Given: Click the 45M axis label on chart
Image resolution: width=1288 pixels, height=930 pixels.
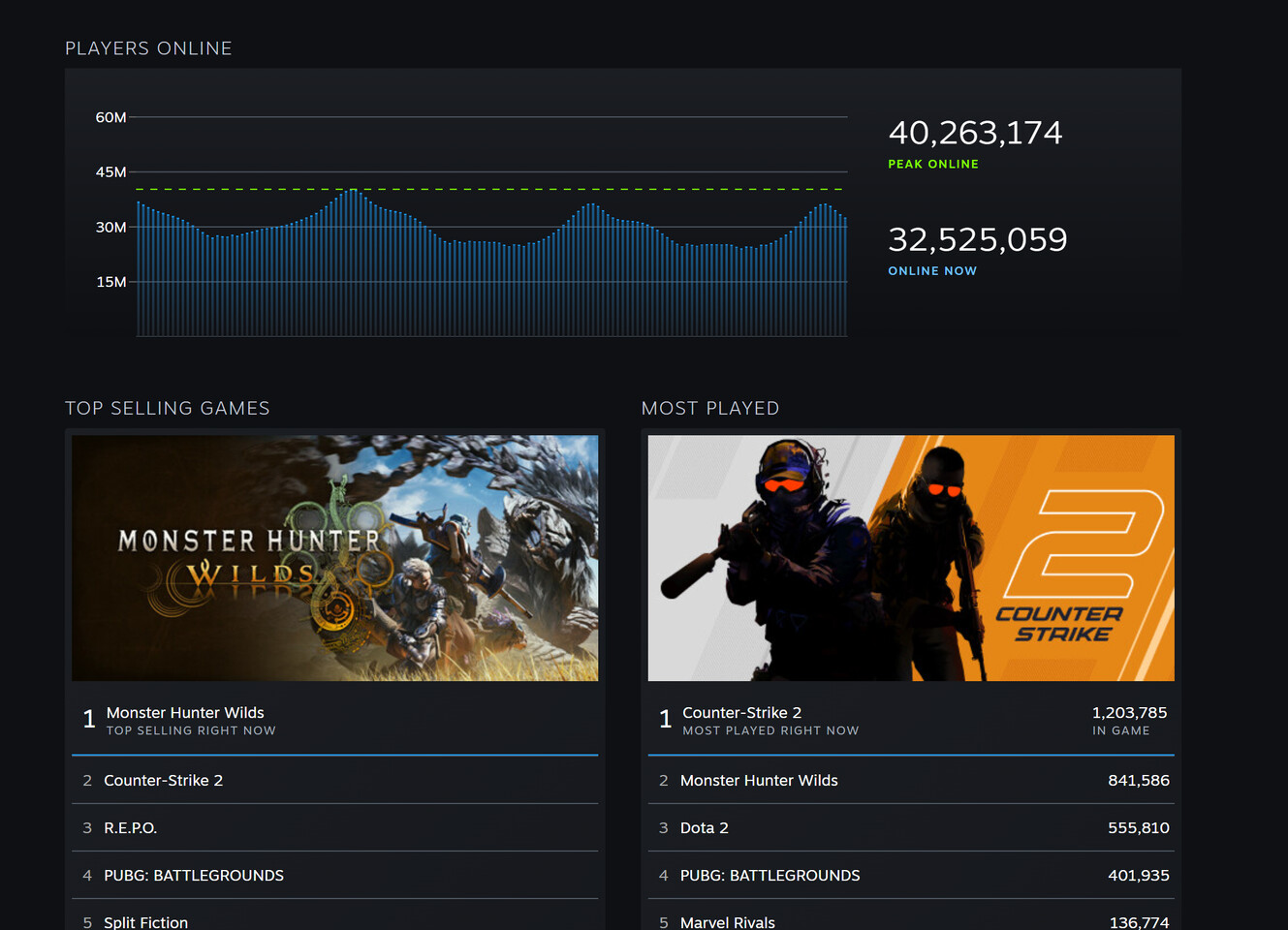Looking at the screenshot, I should (x=110, y=171).
